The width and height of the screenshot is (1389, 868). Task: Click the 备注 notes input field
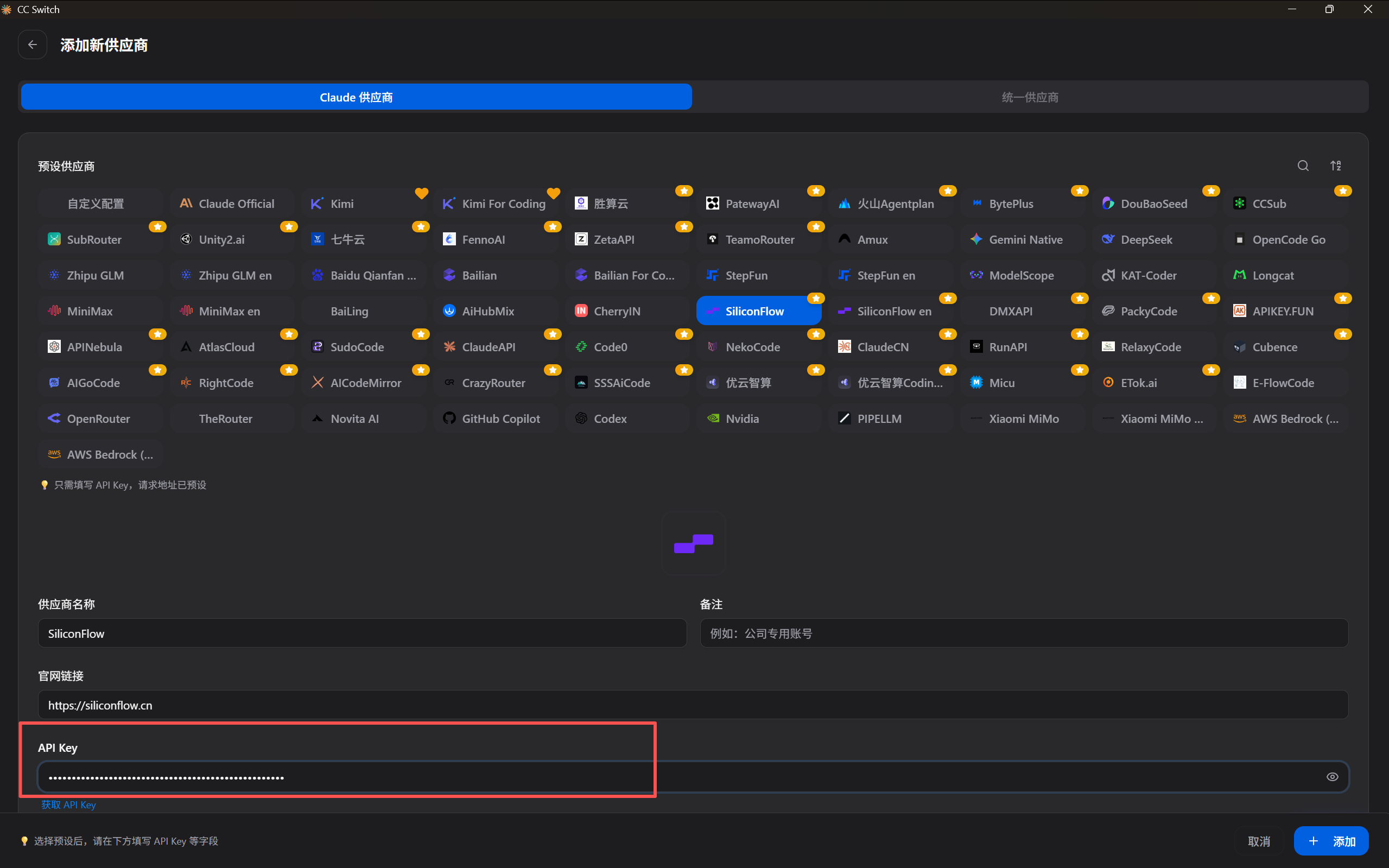[1024, 633]
